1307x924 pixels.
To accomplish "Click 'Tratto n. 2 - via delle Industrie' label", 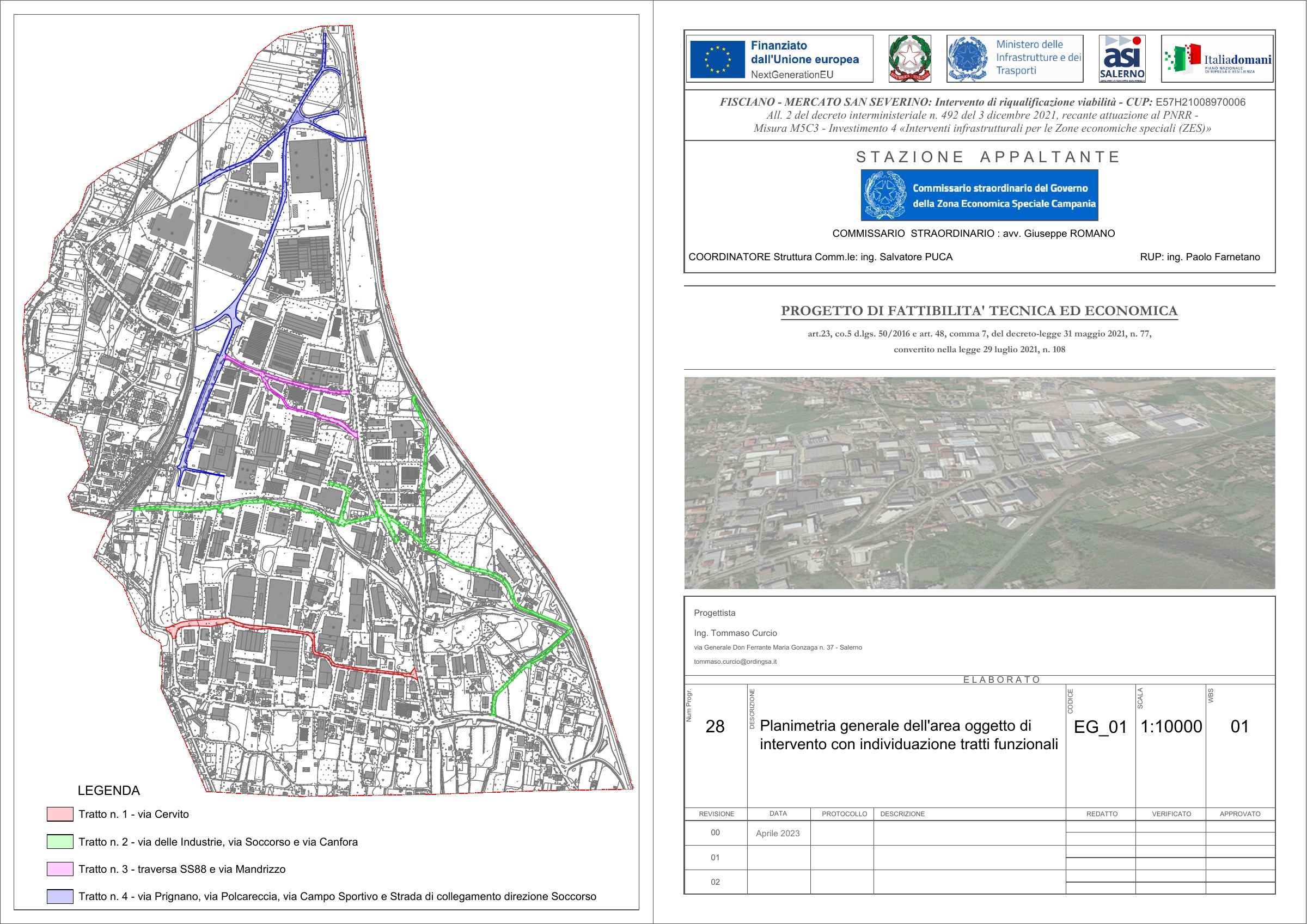I will [218, 841].
